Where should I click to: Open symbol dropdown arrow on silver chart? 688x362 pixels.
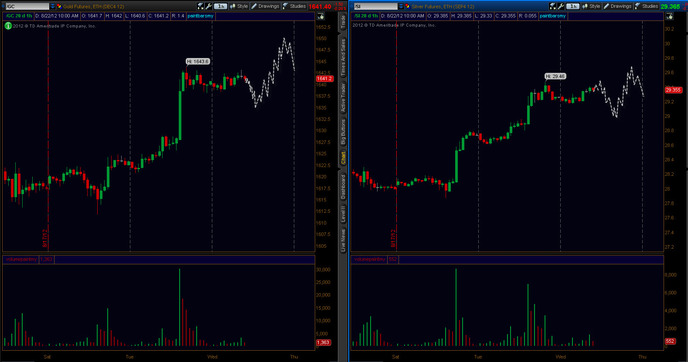[401, 6]
